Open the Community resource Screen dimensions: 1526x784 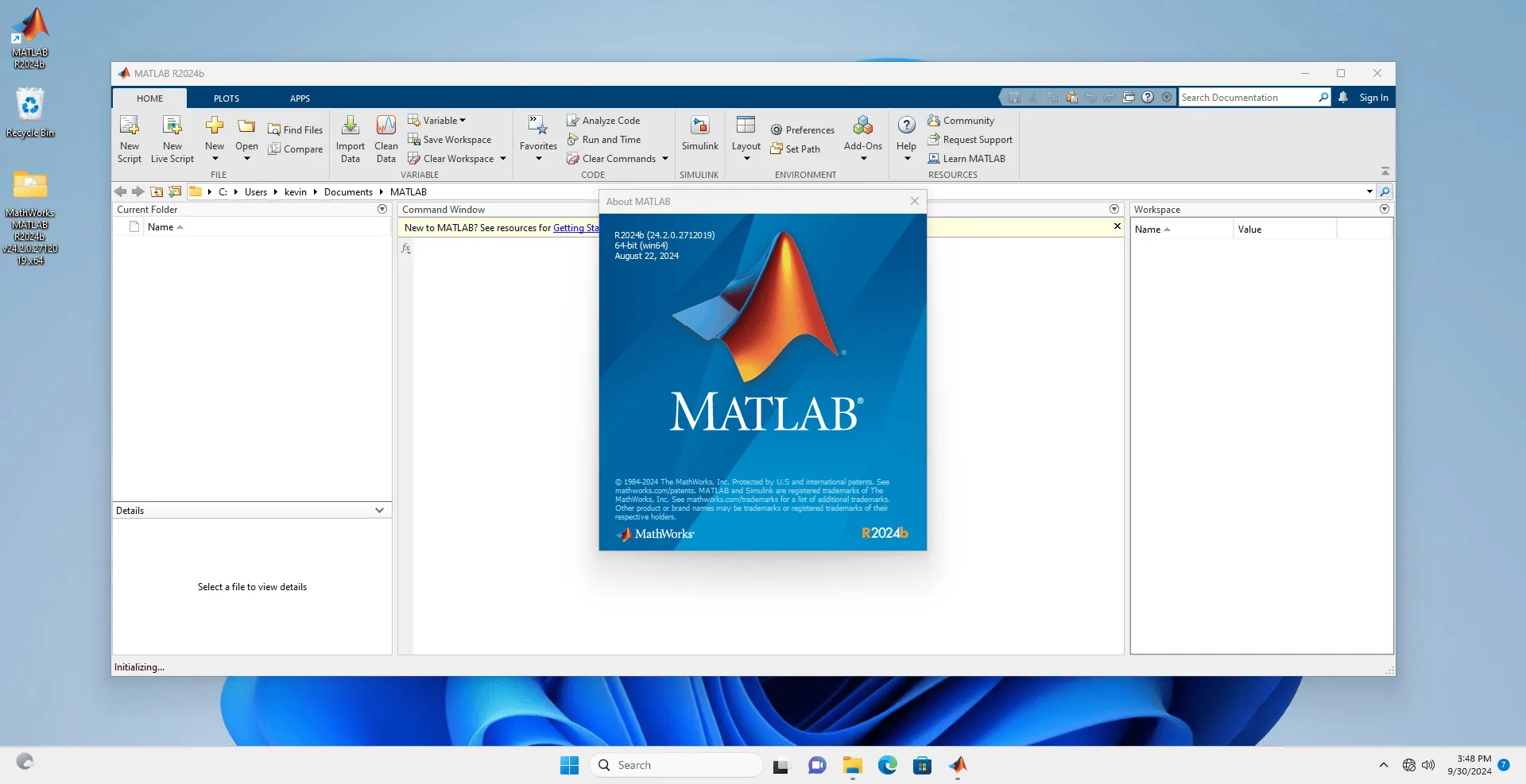[x=961, y=120]
